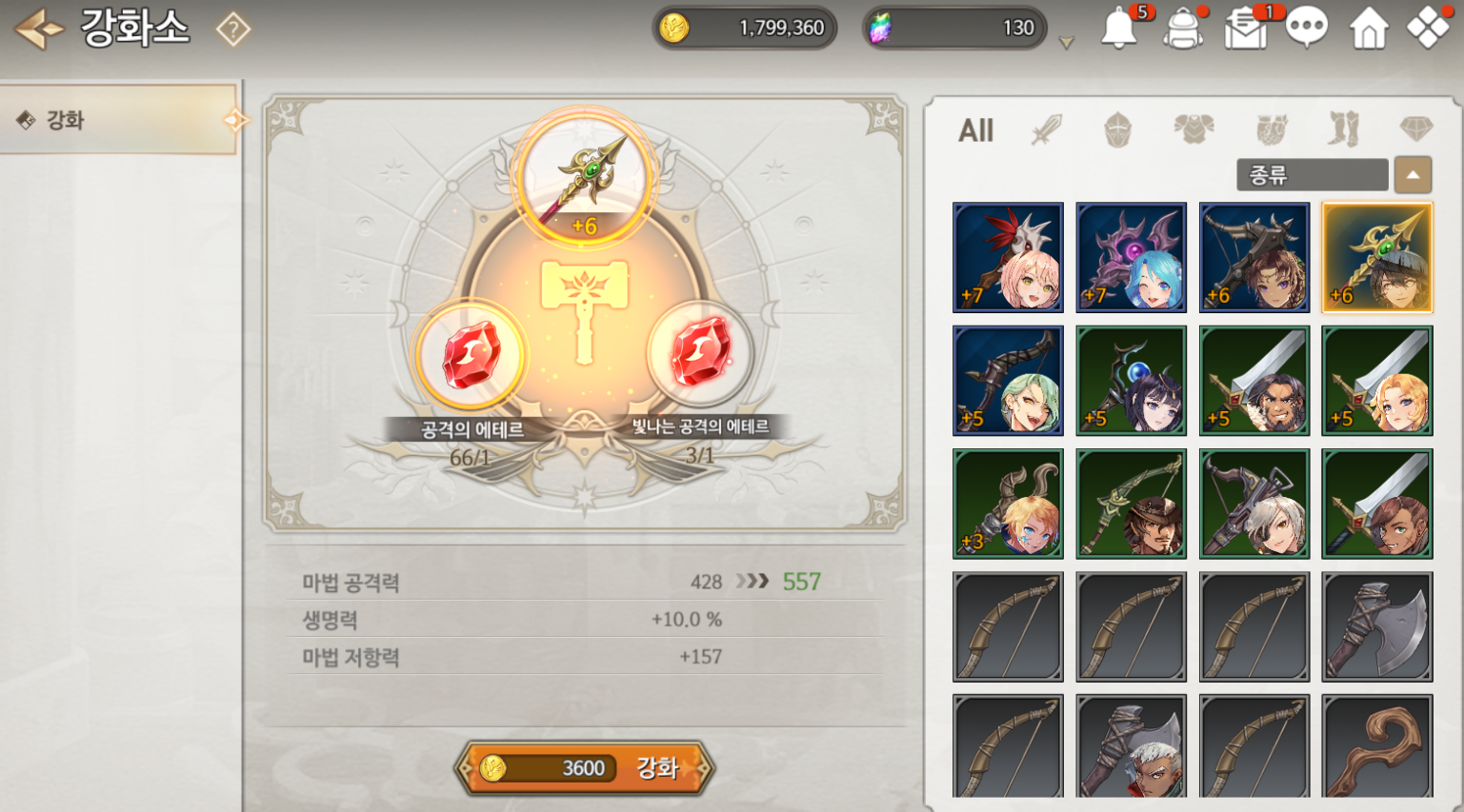Screen dimensions: 1464x812
Task: Open the mailbox envelope icon
Action: pos(1246,30)
